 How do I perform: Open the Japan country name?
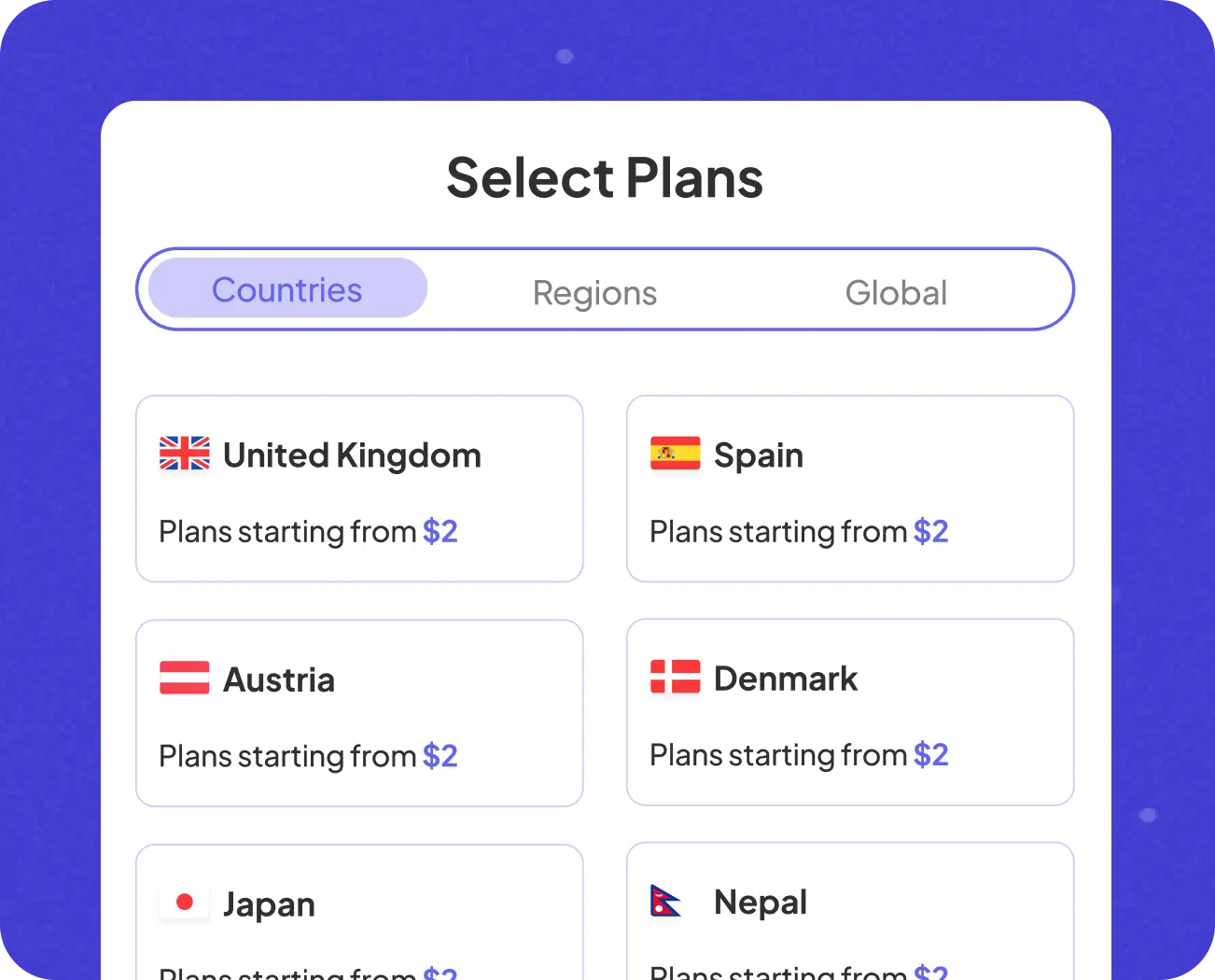coord(269,904)
